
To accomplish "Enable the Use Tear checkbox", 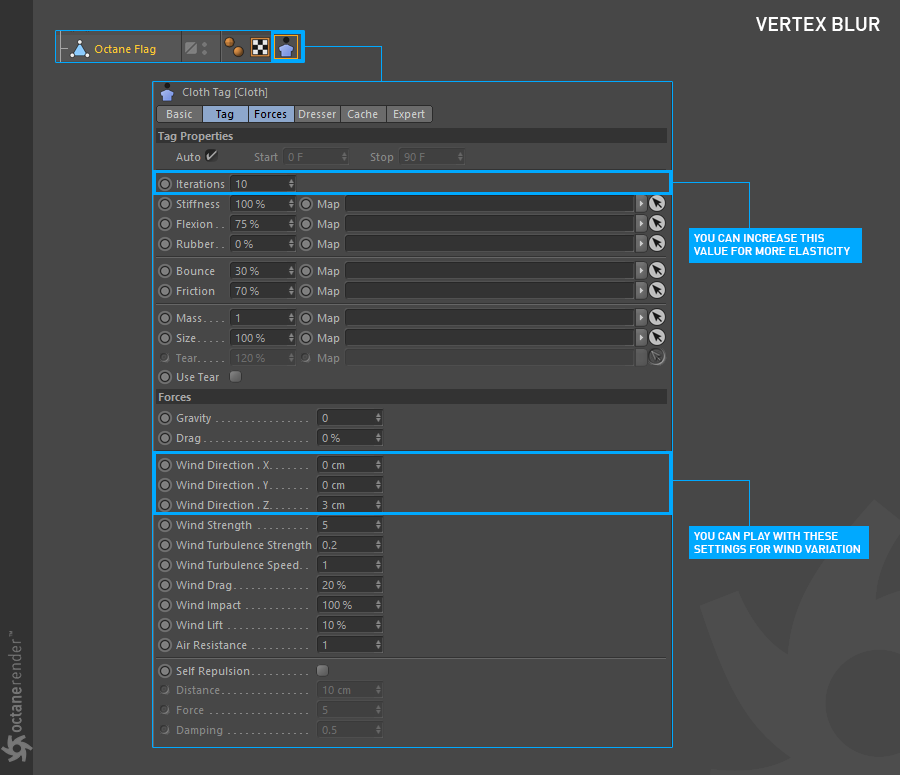I will point(235,377).
